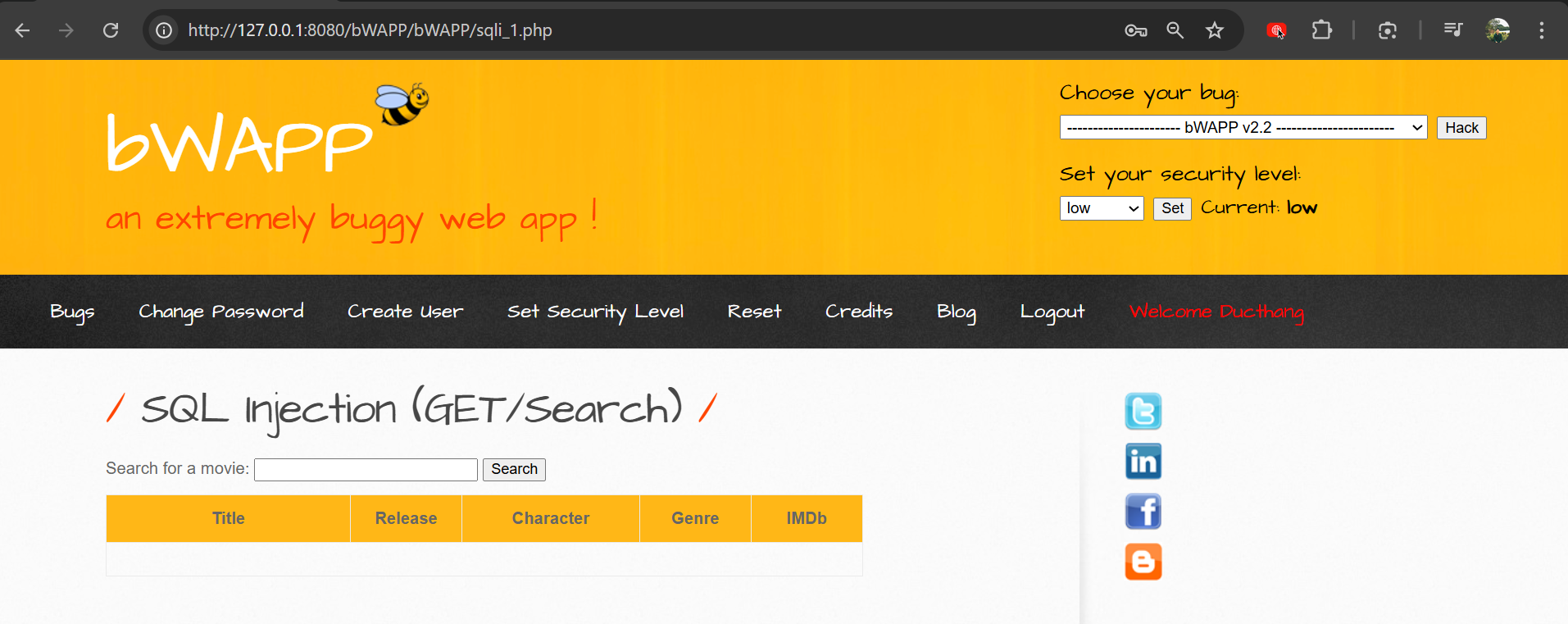Bookmark this page with star icon
This screenshot has height=624, width=1568.
[x=1214, y=30]
